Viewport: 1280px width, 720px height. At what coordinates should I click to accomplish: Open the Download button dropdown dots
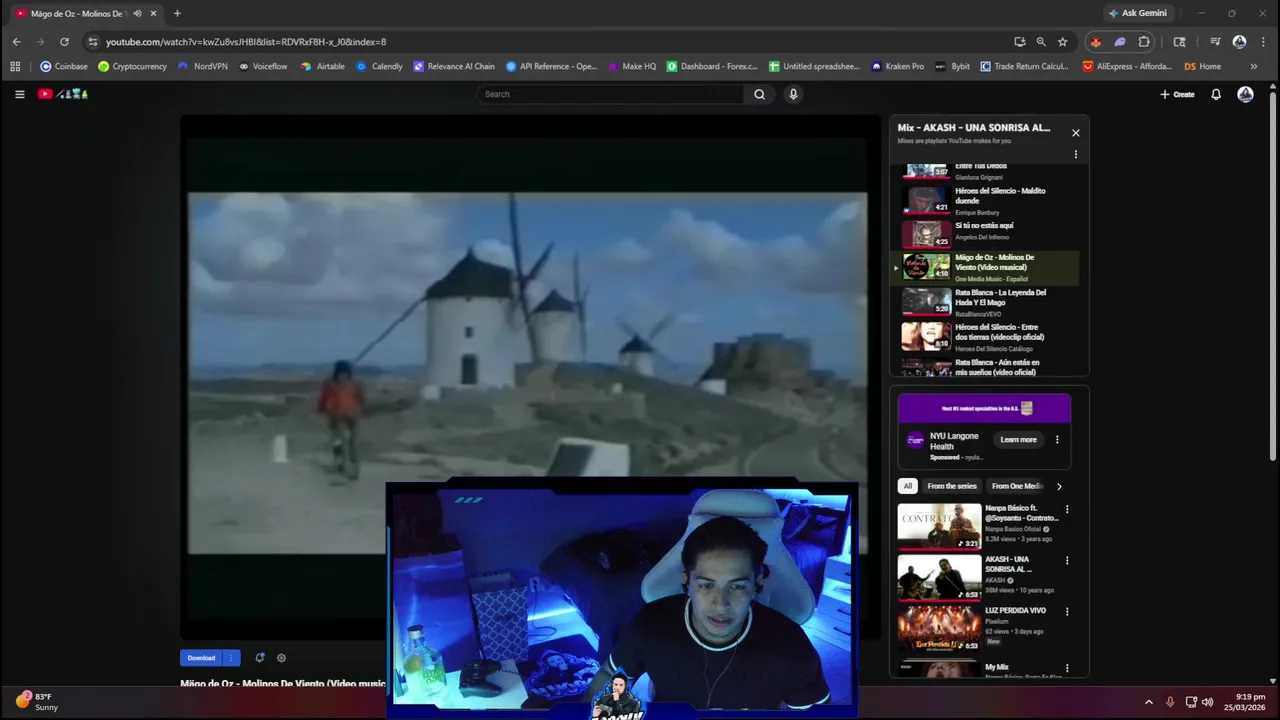click(232, 658)
